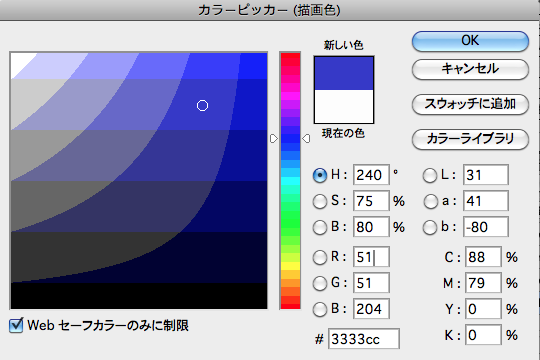
Task: Pick red at top of hue strip
Action: point(290,57)
